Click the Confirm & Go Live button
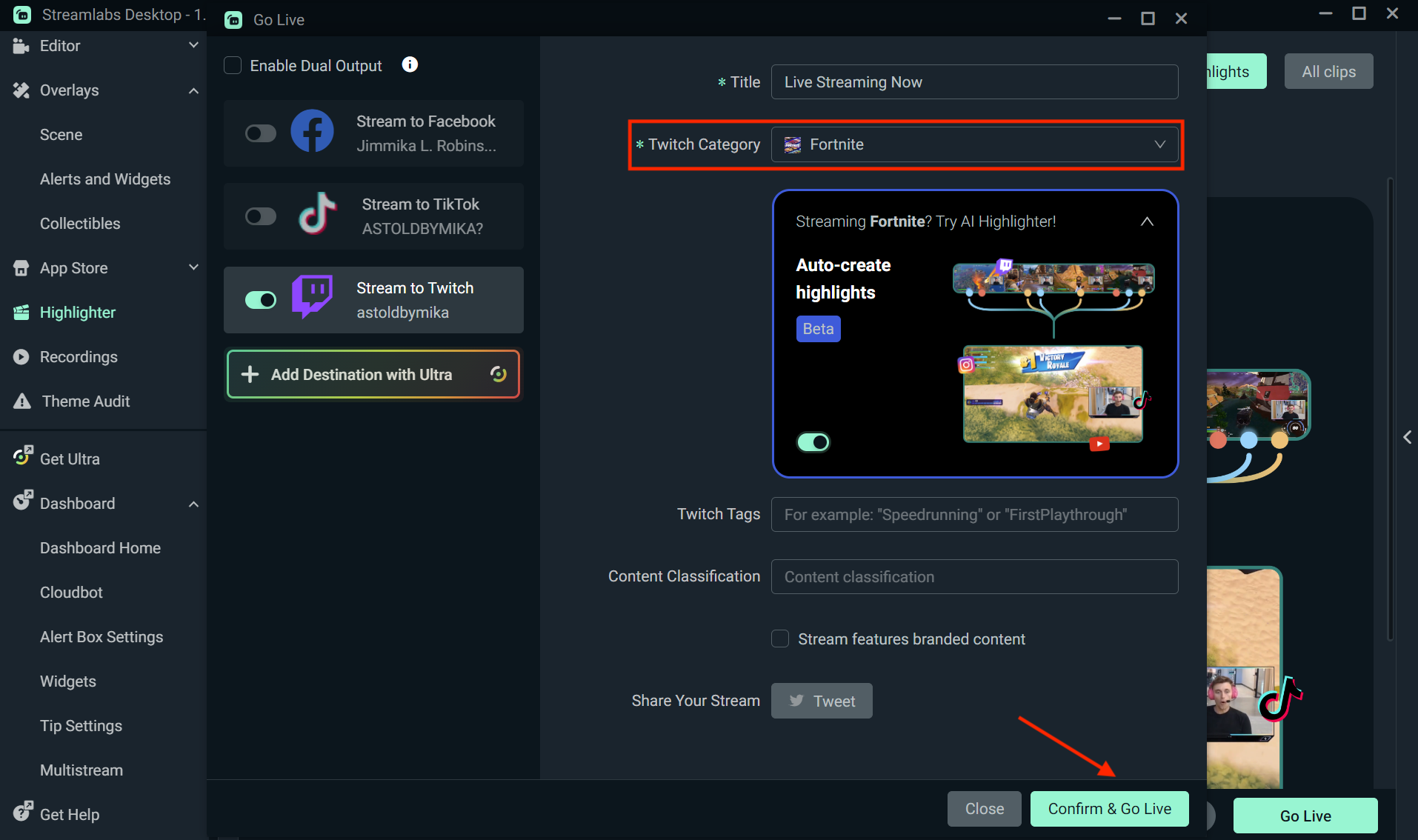This screenshot has width=1418, height=840. pyautogui.click(x=1109, y=808)
